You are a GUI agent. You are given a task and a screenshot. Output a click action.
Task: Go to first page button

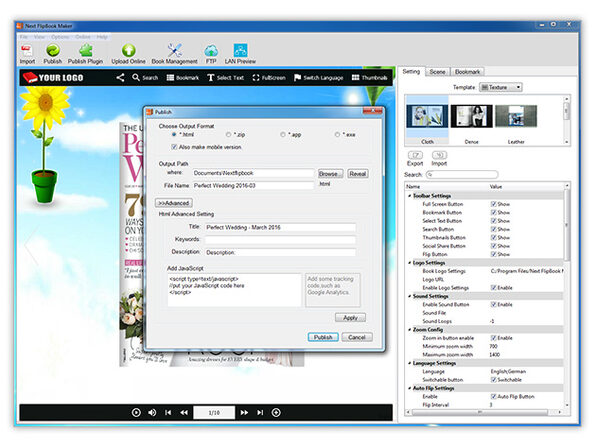click(x=168, y=412)
